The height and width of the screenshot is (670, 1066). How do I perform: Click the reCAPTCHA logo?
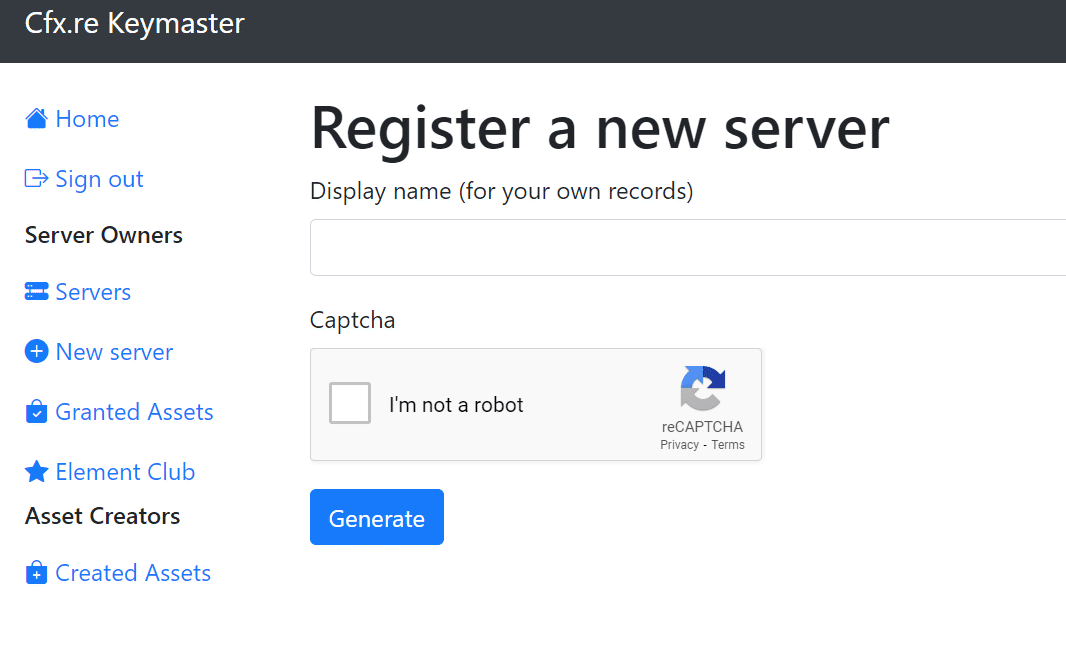(703, 389)
